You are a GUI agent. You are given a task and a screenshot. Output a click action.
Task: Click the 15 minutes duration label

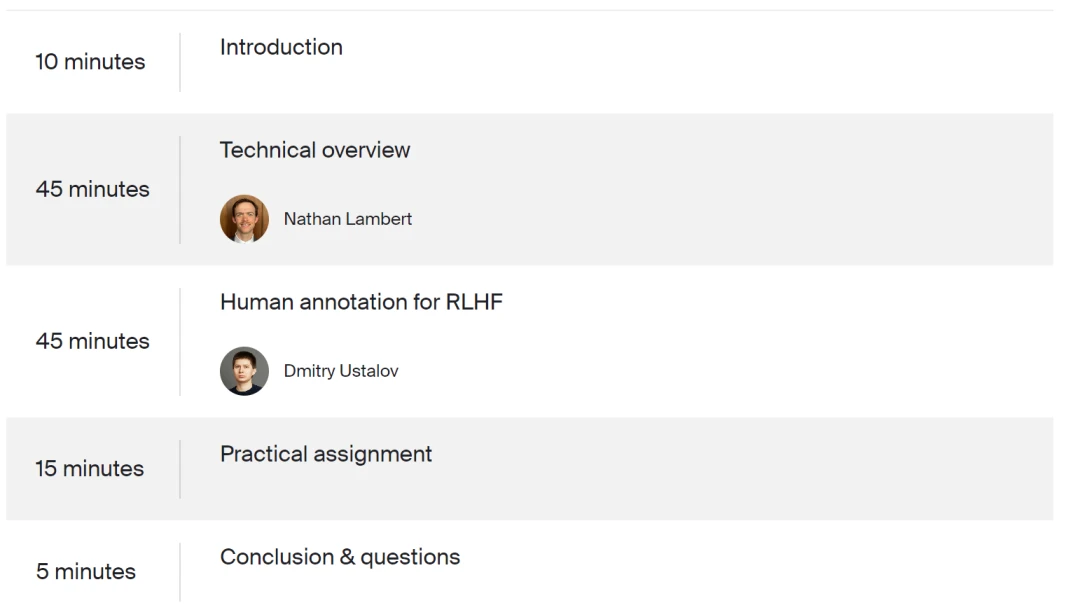[x=90, y=469]
